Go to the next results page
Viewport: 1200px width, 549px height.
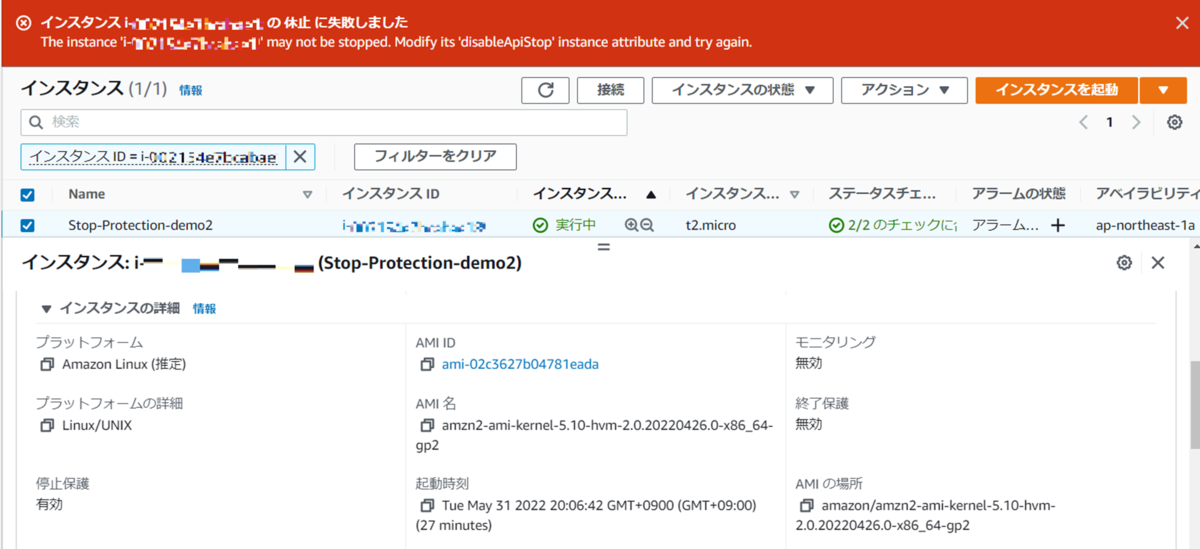click(x=1135, y=122)
